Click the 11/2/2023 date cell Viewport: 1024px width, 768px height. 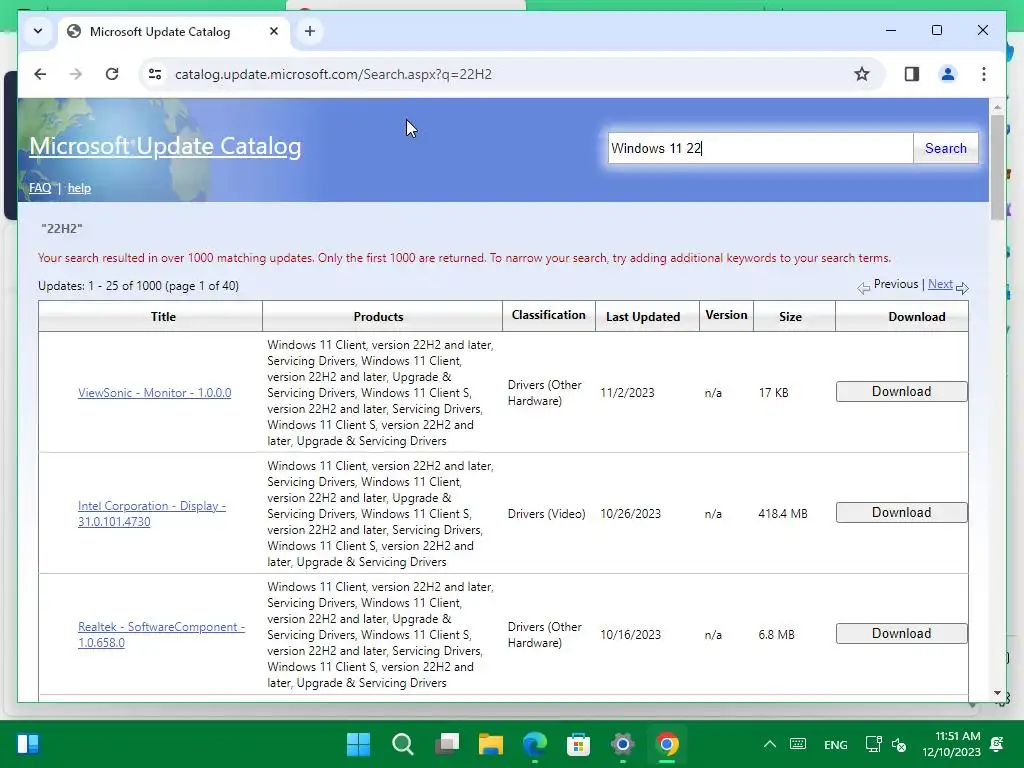627,393
